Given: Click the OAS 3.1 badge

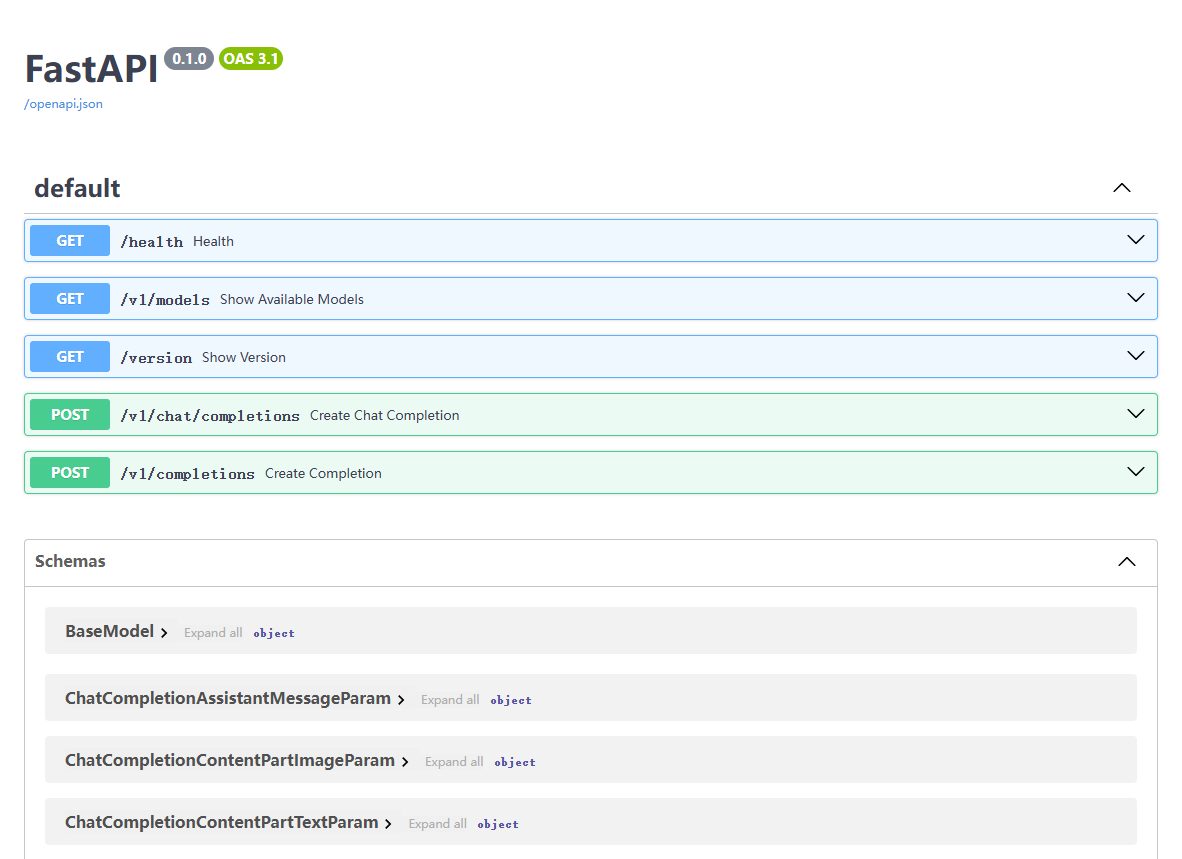Looking at the screenshot, I should tap(251, 59).
